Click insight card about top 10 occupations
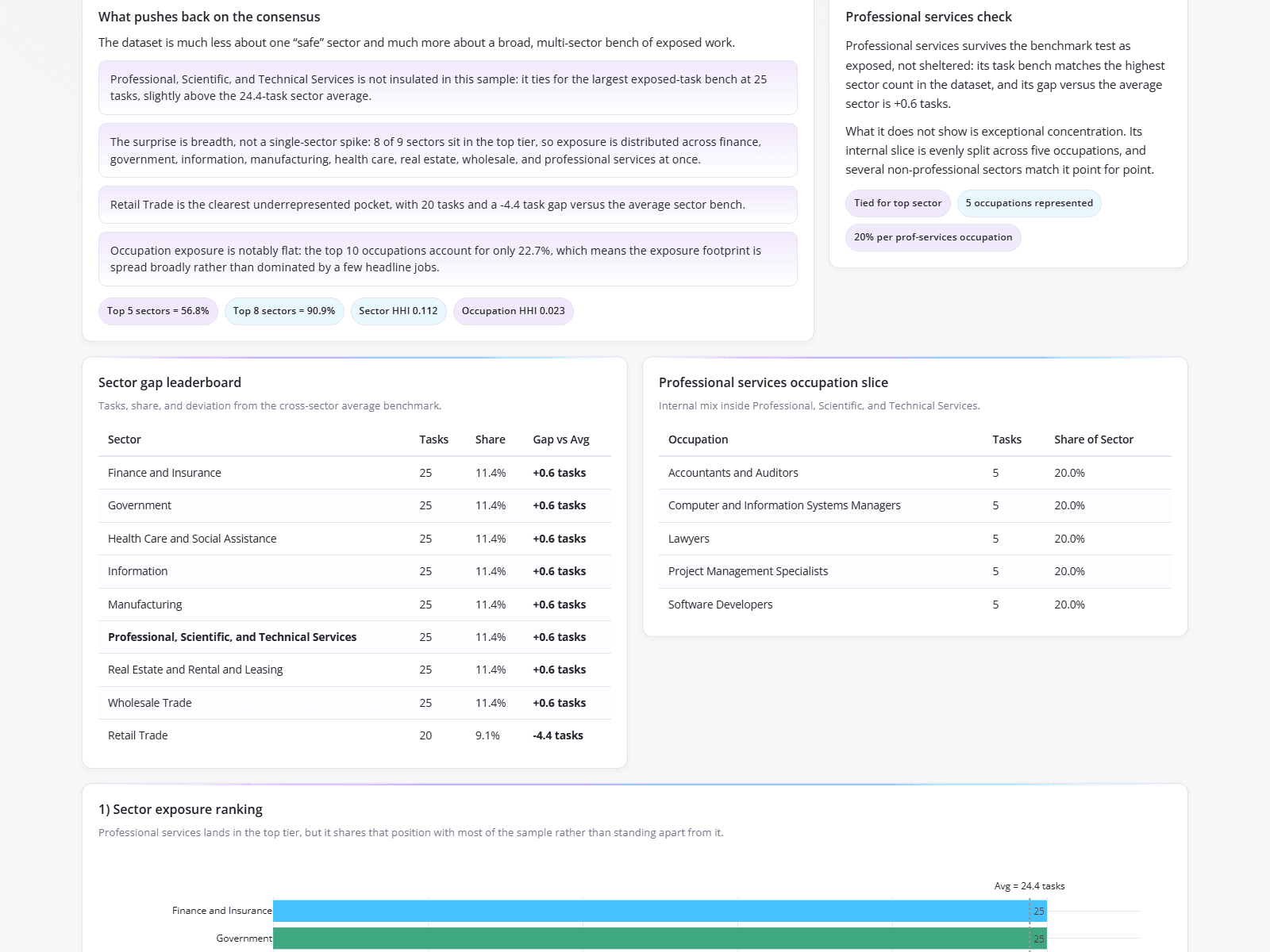The image size is (1270, 952). point(448,259)
